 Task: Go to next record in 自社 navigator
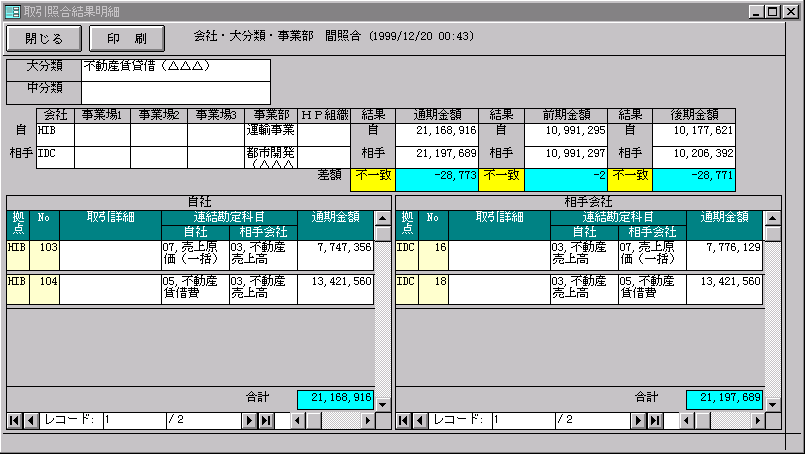[x=250, y=421]
